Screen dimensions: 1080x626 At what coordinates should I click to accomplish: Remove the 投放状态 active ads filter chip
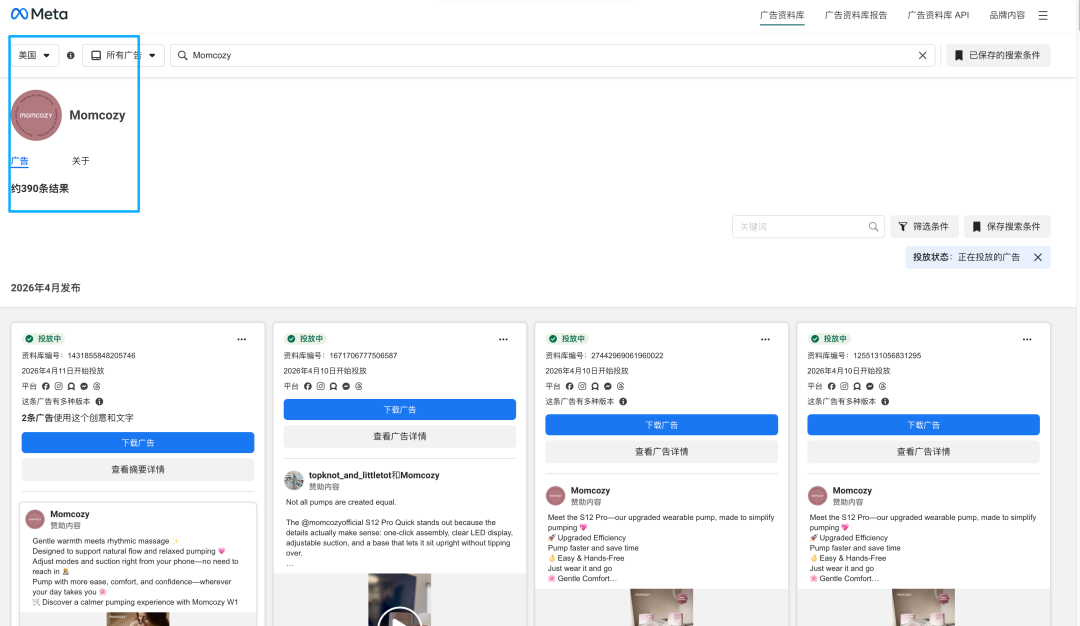pyautogui.click(x=1037, y=257)
